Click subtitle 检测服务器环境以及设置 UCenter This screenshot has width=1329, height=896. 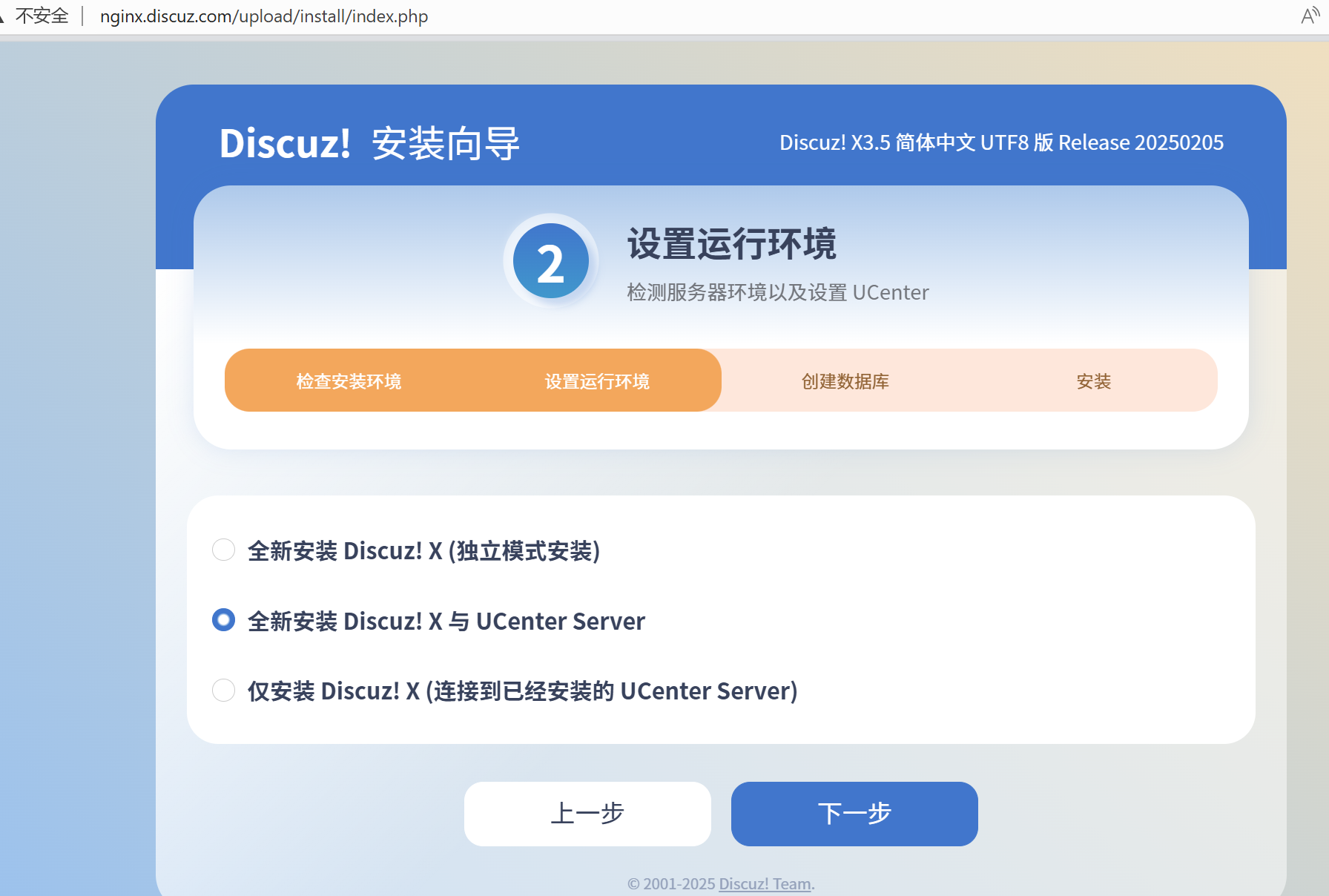[x=778, y=292]
